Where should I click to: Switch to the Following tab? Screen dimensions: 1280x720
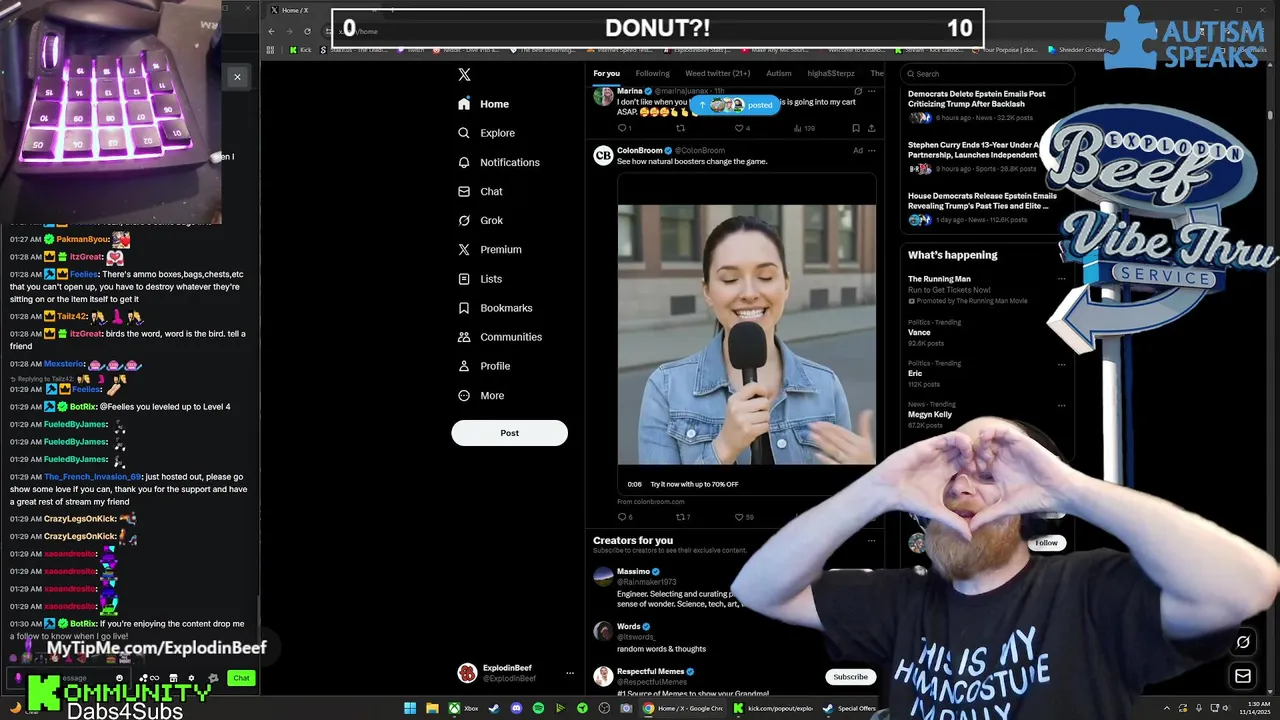pyautogui.click(x=652, y=73)
